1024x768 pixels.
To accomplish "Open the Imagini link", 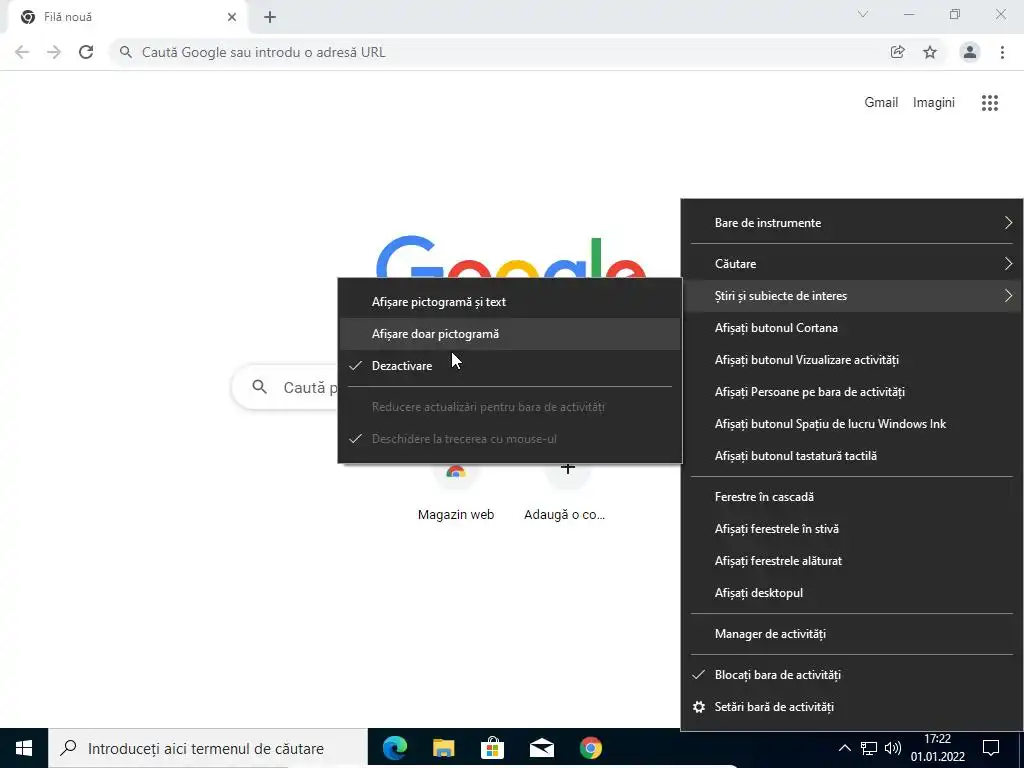I will (x=934, y=103).
